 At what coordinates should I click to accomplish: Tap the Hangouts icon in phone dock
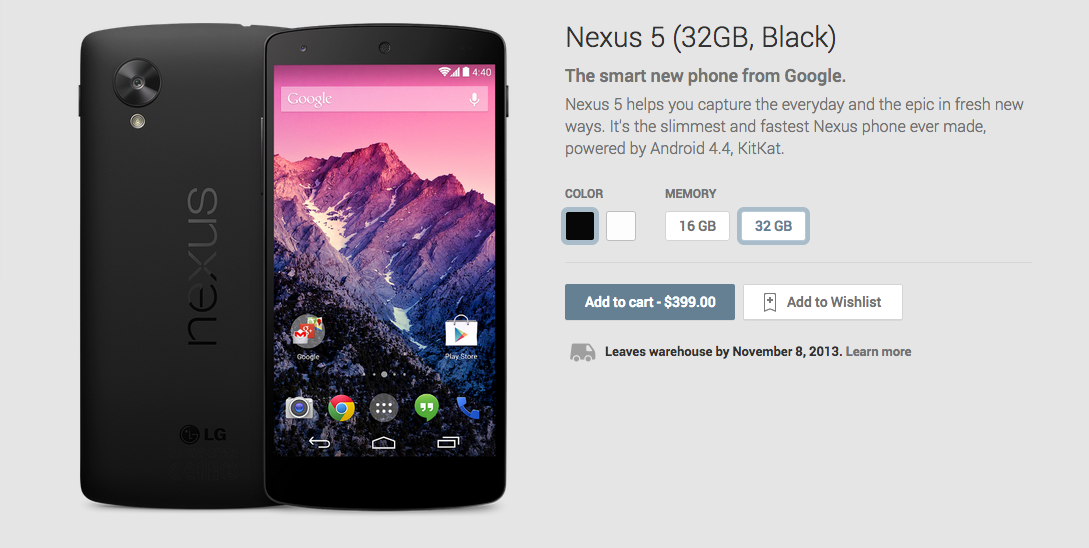tap(426, 407)
